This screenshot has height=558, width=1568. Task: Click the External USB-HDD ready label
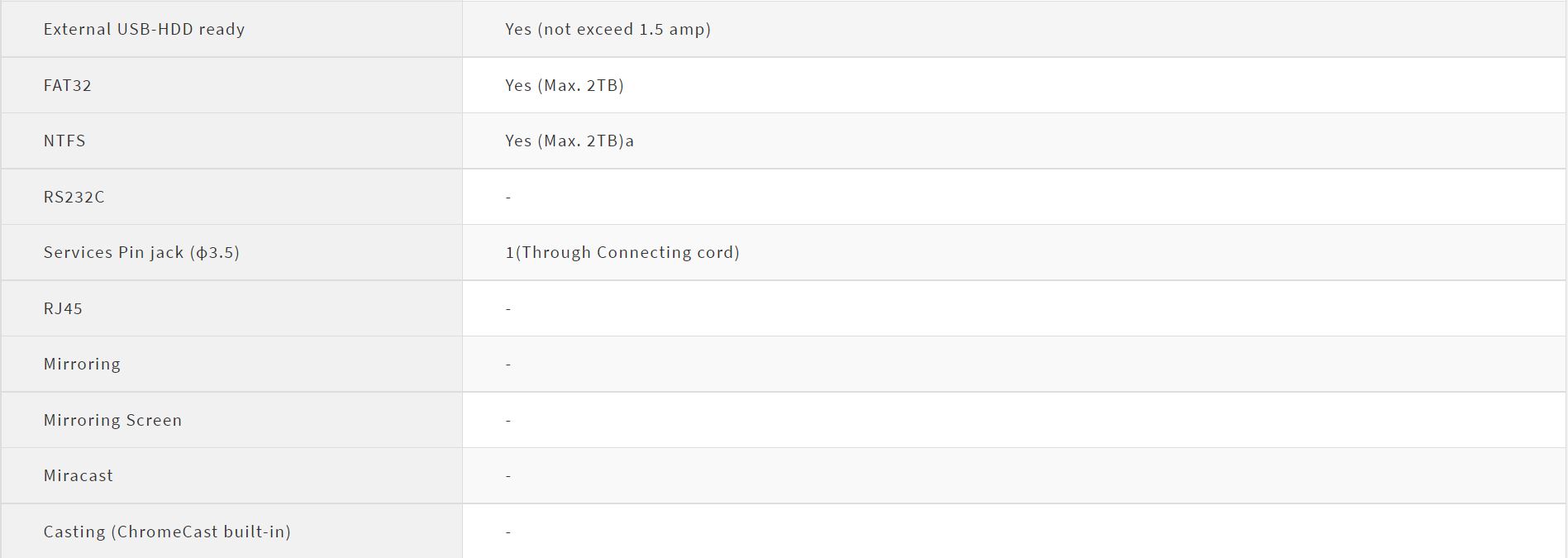[x=144, y=29]
